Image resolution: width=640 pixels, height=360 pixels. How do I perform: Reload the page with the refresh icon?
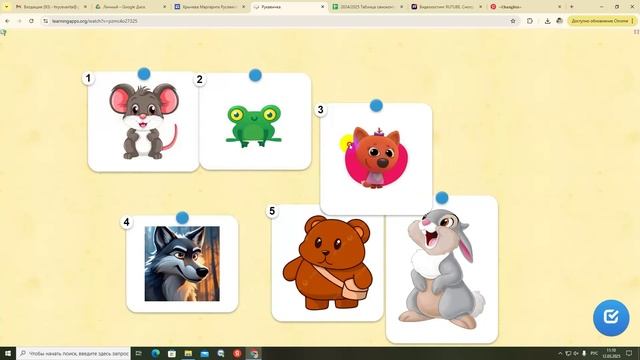tap(31, 21)
